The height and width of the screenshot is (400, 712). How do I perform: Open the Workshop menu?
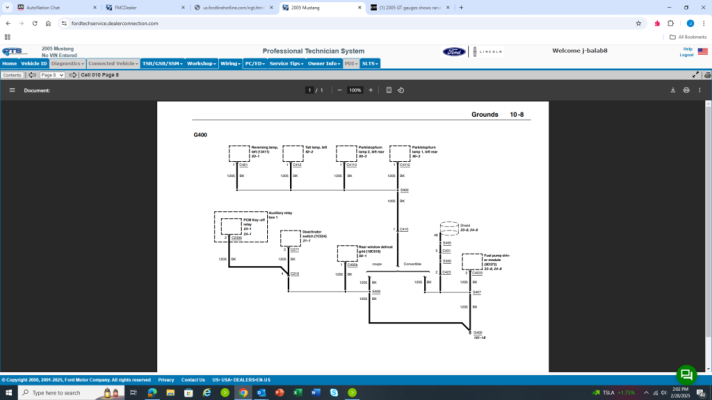pyautogui.click(x=201, y=64)
